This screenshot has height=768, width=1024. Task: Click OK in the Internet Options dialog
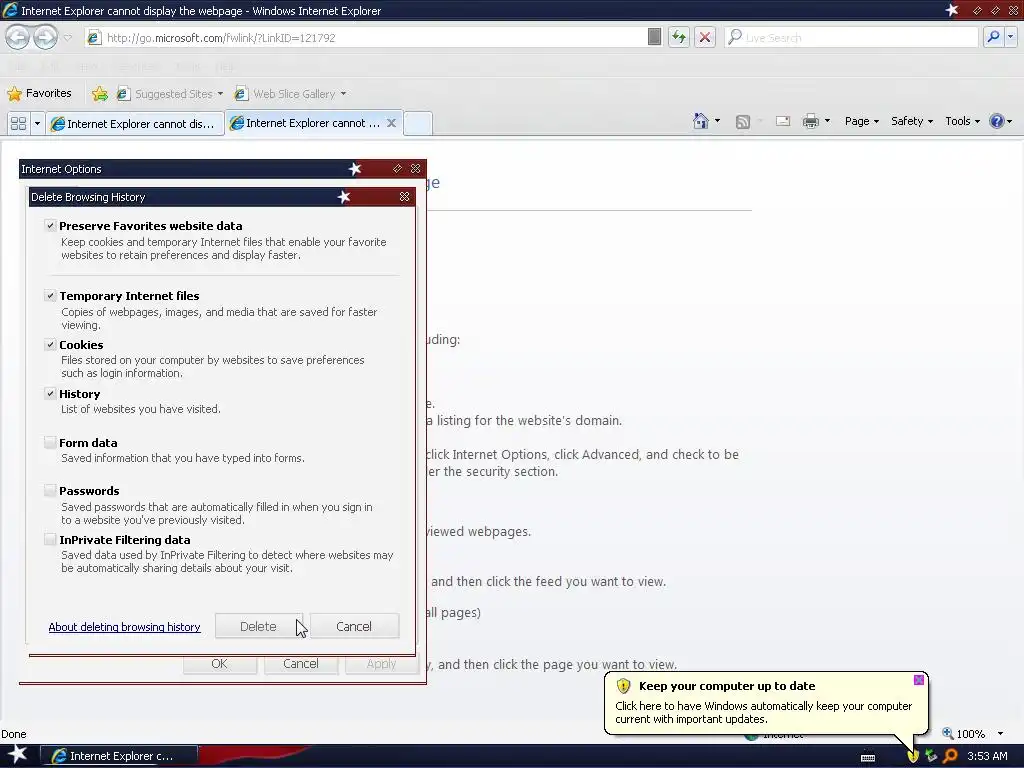point(219,664)
